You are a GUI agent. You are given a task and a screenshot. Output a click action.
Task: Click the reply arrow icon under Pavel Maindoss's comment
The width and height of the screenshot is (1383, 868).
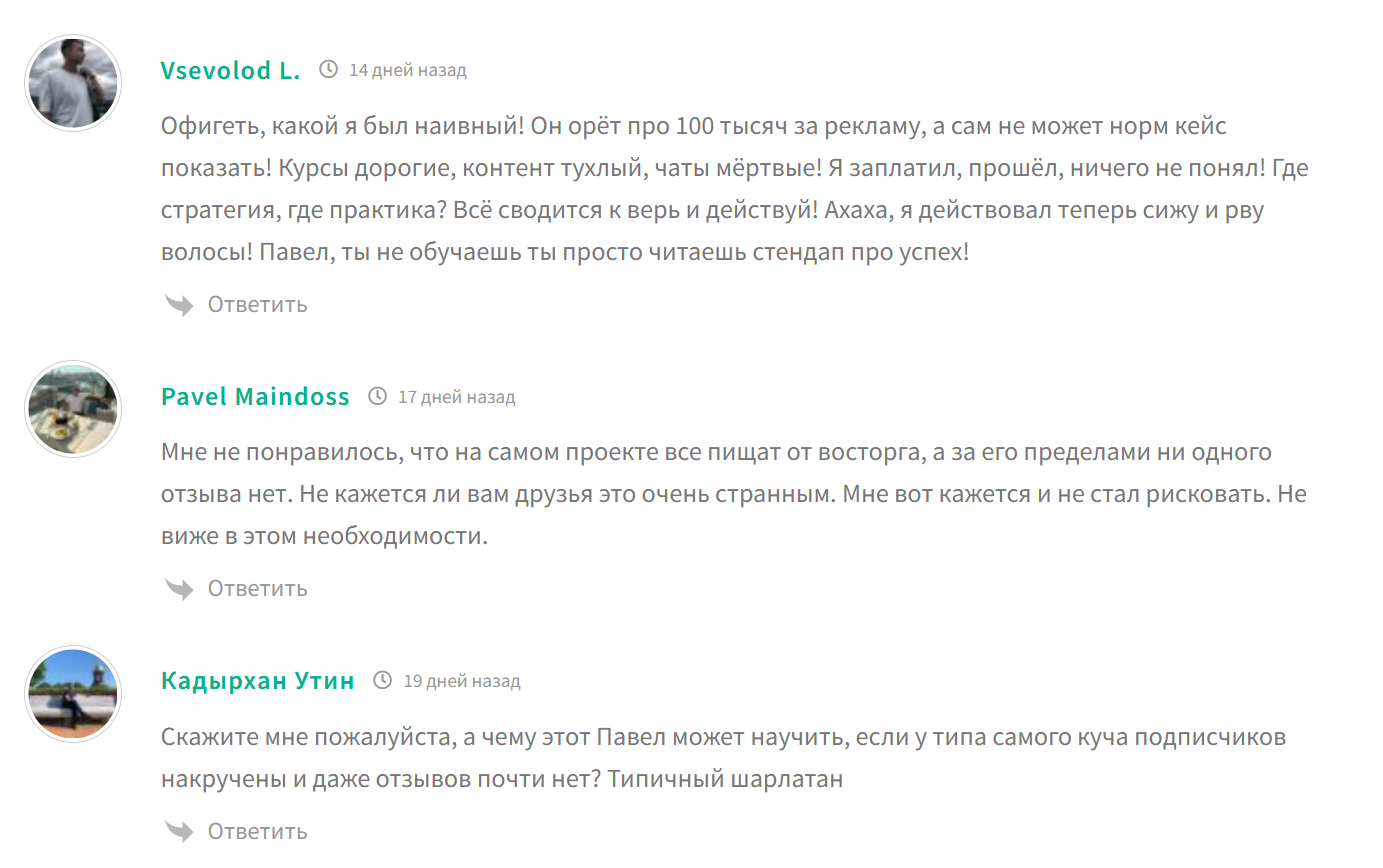(x=179, y=589)
